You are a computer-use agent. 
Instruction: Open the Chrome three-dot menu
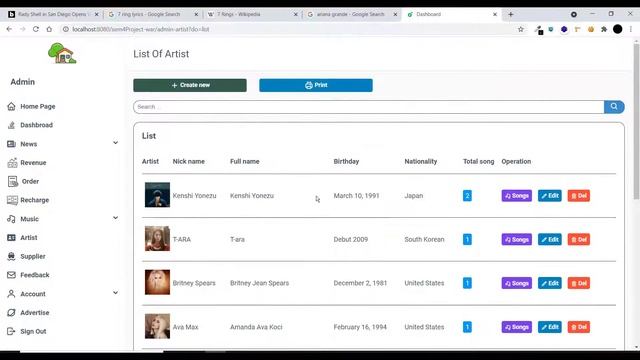(631, 29)
